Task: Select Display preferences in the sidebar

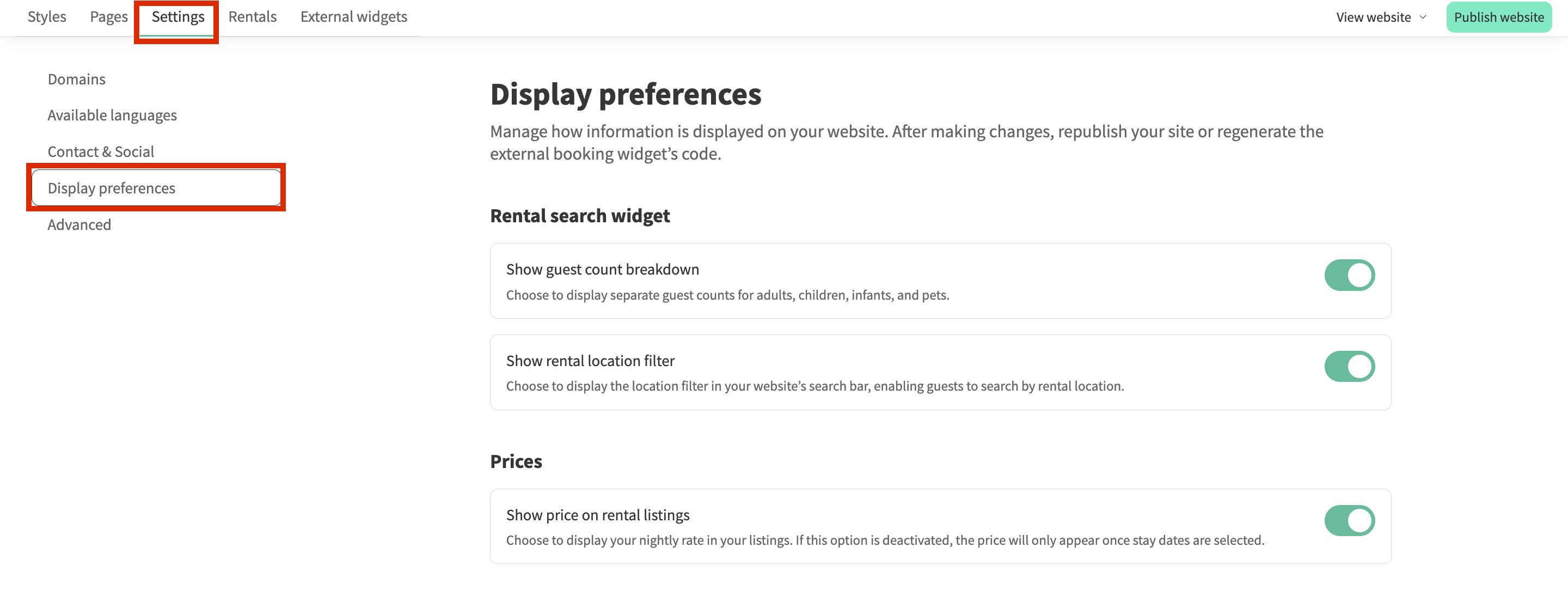Action: coord(112,189)
